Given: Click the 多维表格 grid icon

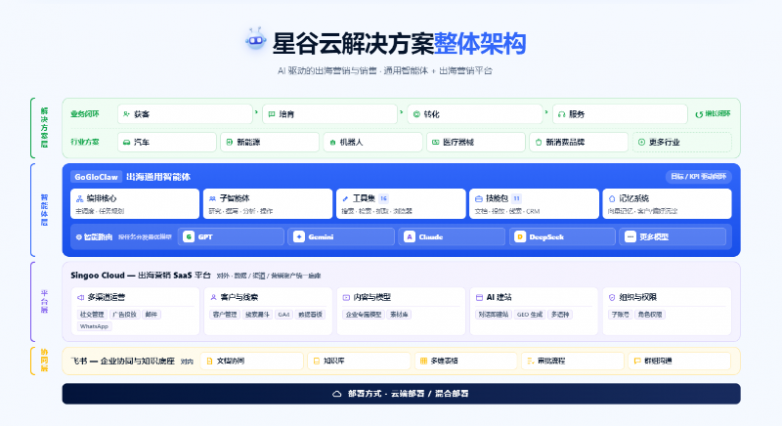Looking at the screenshot, I should [423, 361].
